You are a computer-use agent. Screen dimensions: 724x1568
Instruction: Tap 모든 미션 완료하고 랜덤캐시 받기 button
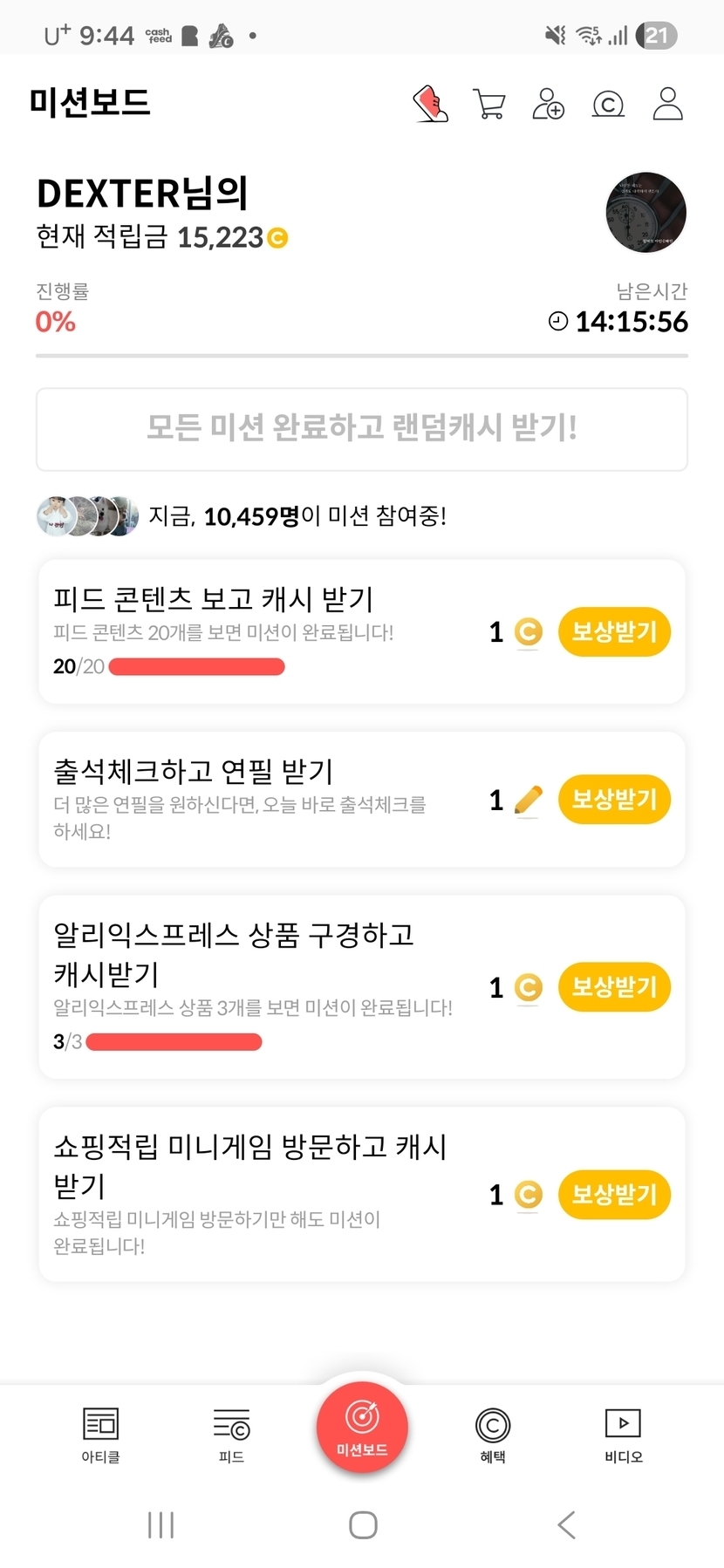[362, 429]
